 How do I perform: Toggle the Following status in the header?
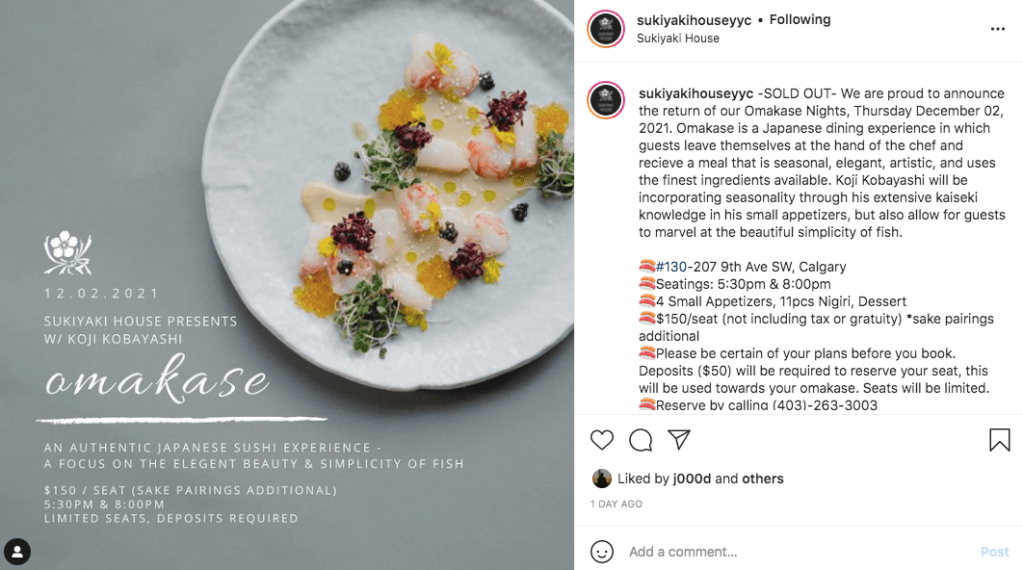(800, 19)
